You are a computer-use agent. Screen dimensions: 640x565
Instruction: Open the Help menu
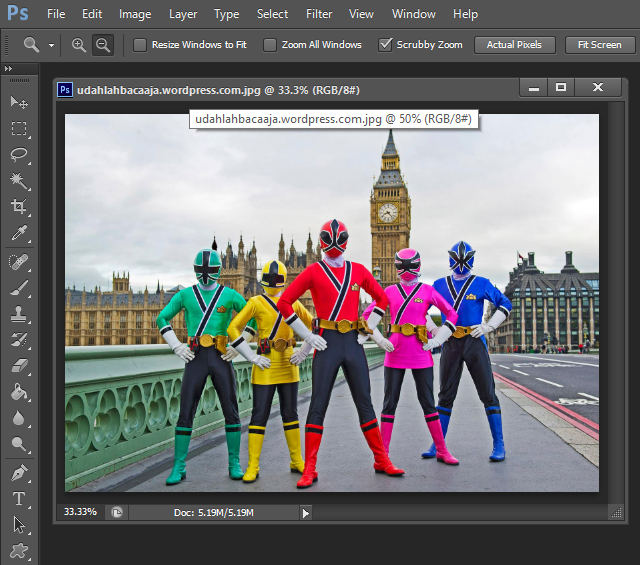point(465,14)
